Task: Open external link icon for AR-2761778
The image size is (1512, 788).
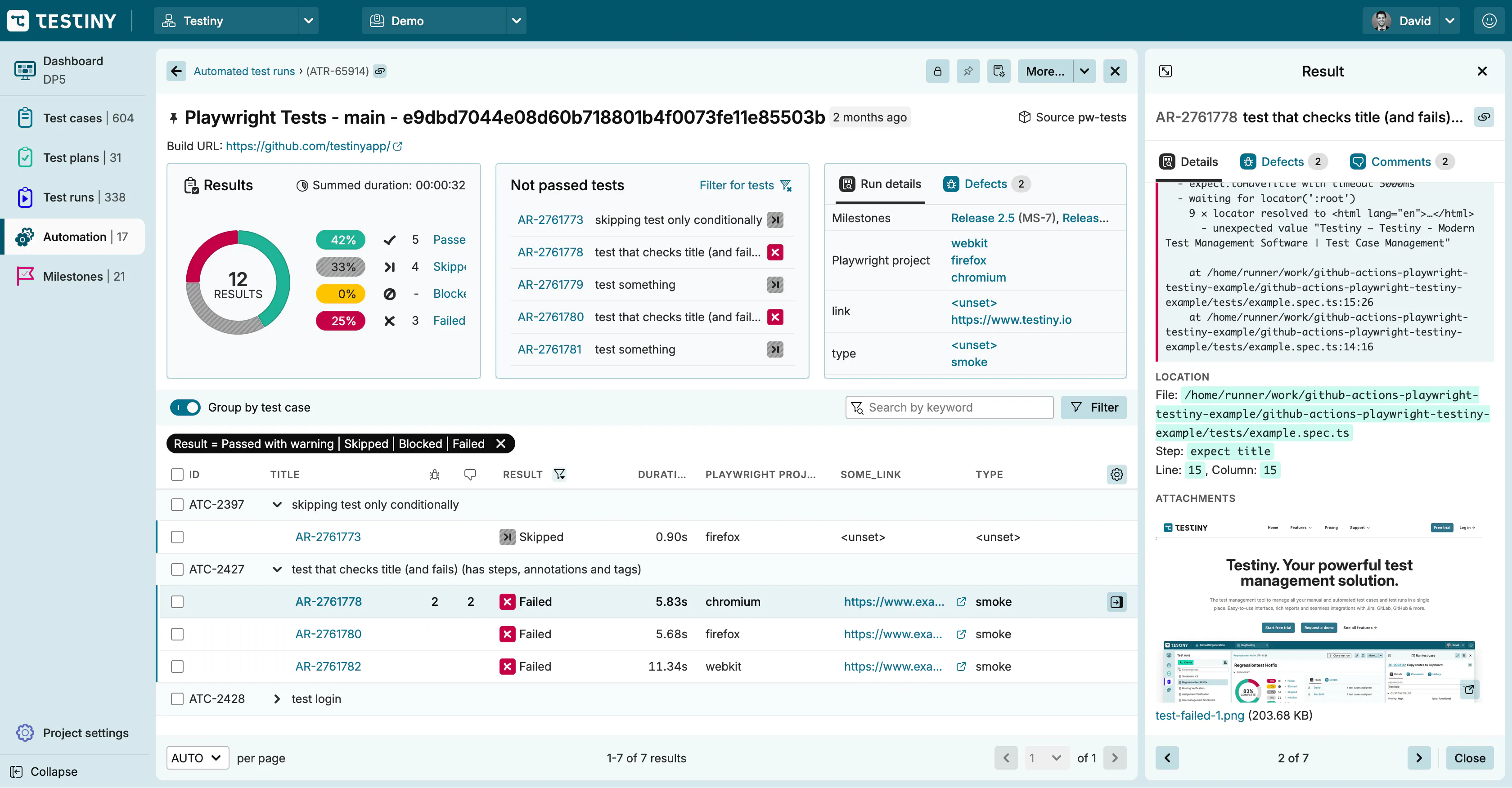Action: pyautogui.click(x=961, y=602)
